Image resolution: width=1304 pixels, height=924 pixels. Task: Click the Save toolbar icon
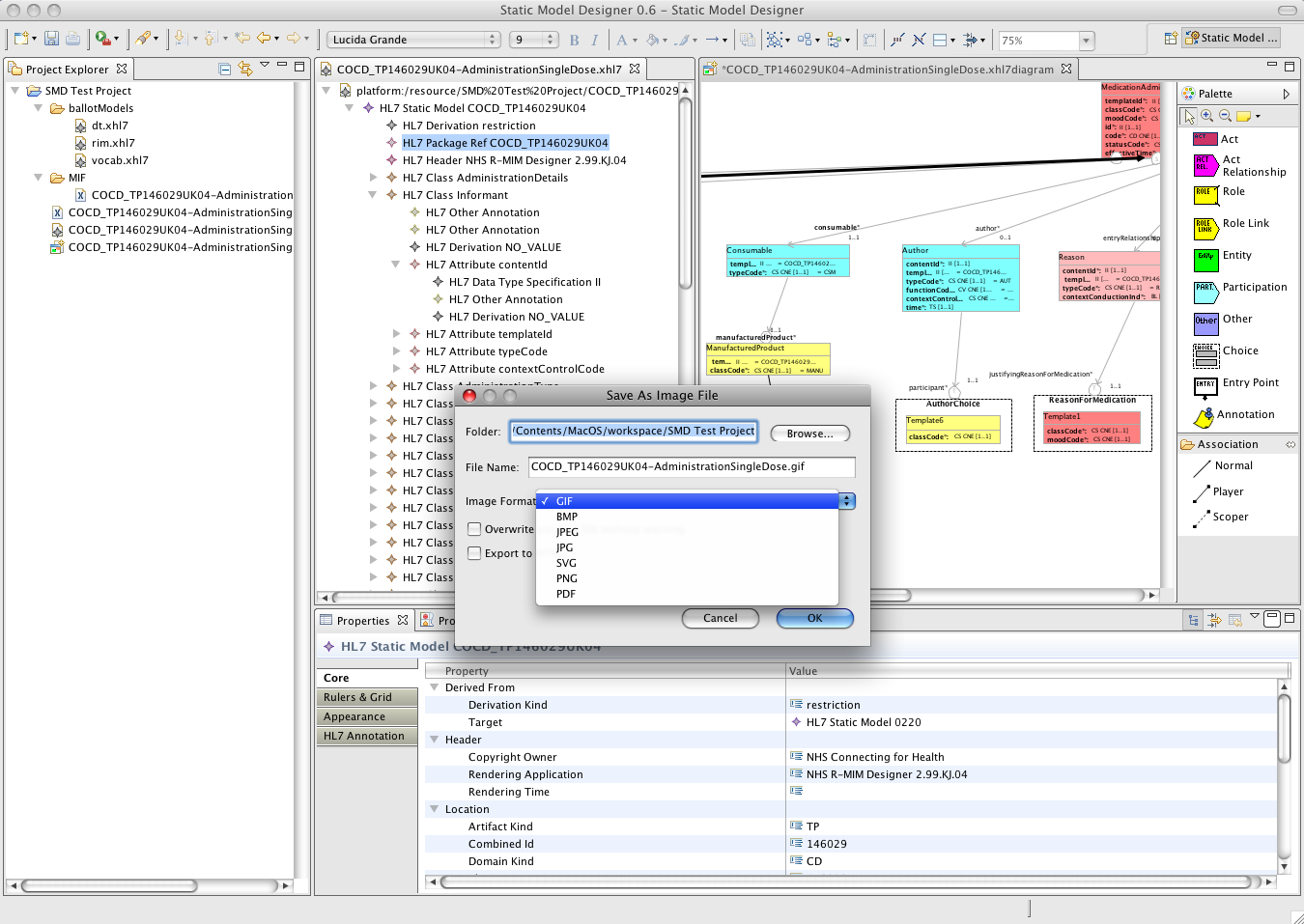(51, 40)
